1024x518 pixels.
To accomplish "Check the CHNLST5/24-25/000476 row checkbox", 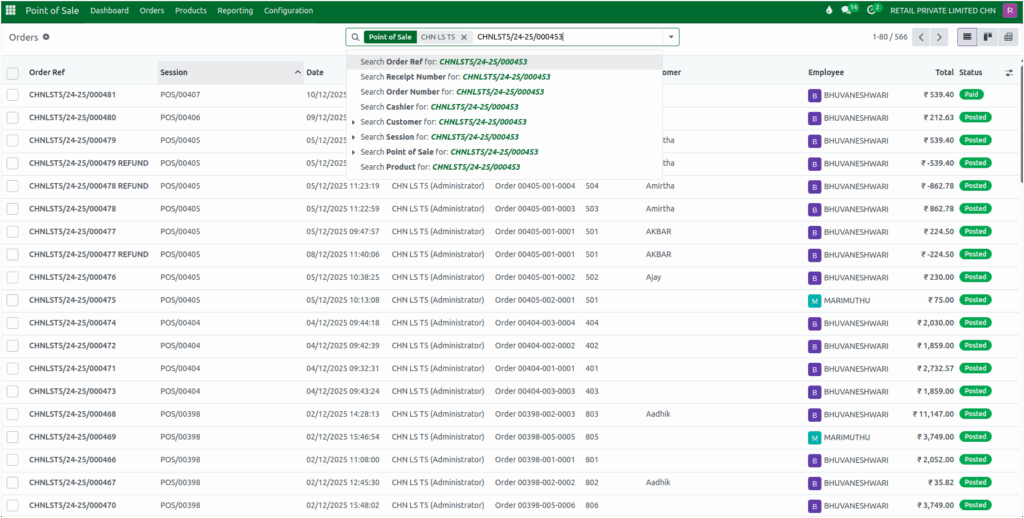I will tap(13, 277).
